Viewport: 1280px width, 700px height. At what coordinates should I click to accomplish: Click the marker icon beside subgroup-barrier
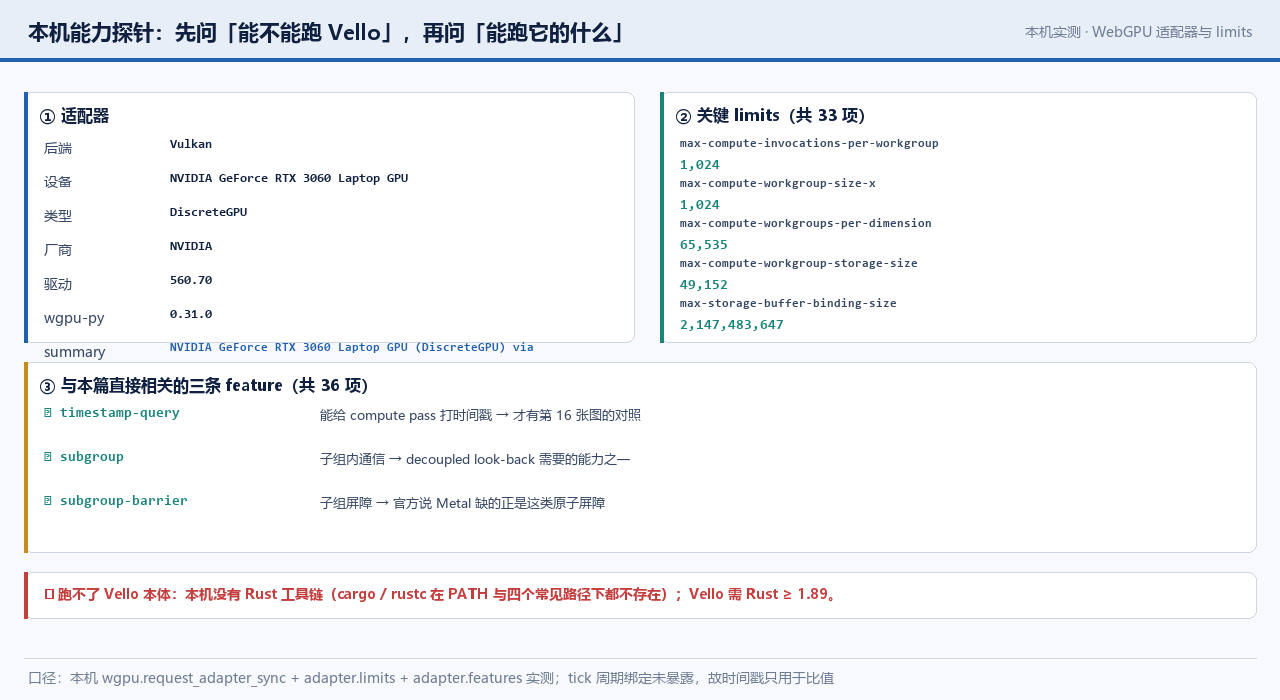pyautogui.click(x=48, y=501)
